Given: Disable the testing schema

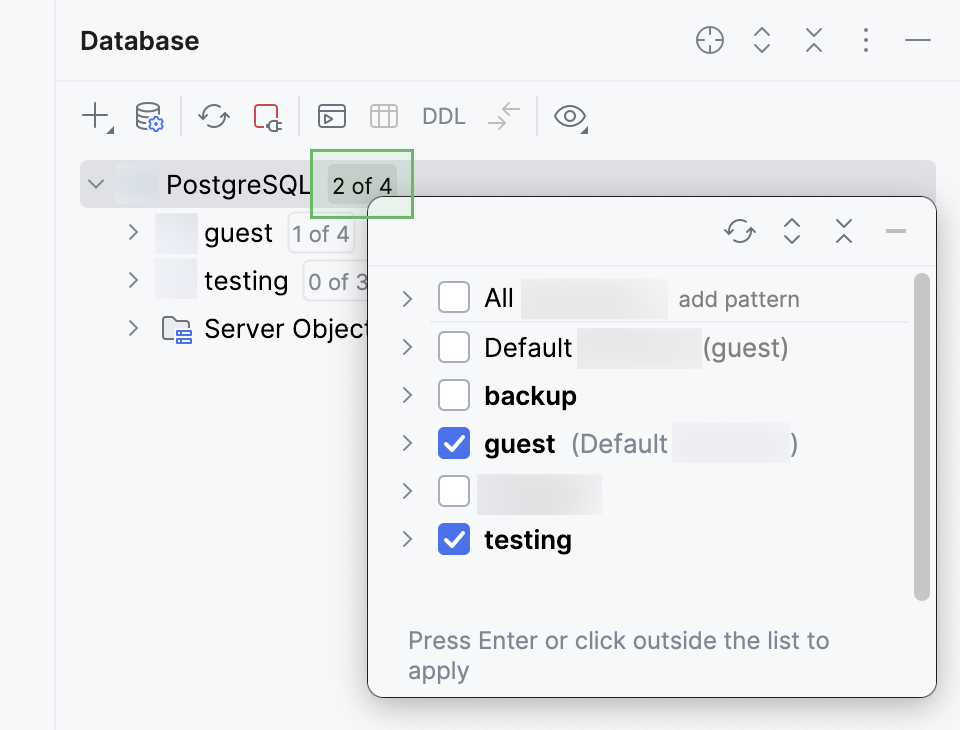Looking at the screenshot, I should (454, 539).
